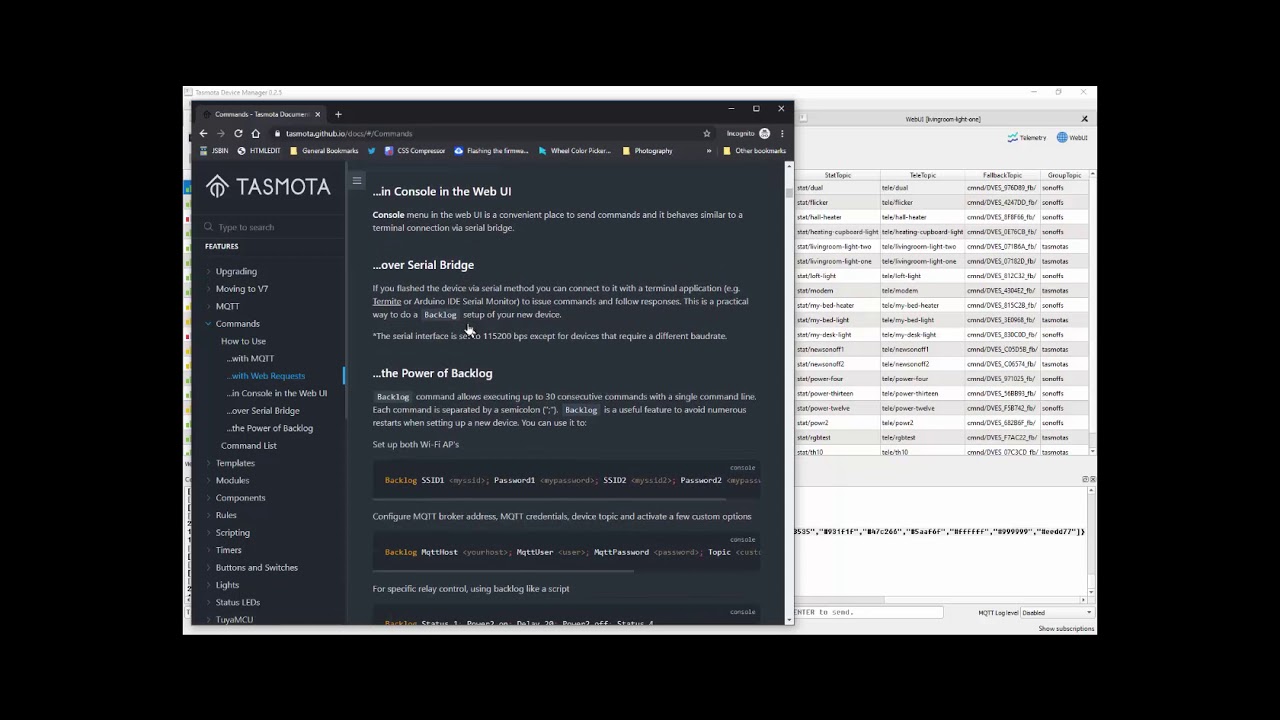Viewport: 1280px width, 720px height.
Task: Open the Lights sidebar section
Action: (227, 585)
